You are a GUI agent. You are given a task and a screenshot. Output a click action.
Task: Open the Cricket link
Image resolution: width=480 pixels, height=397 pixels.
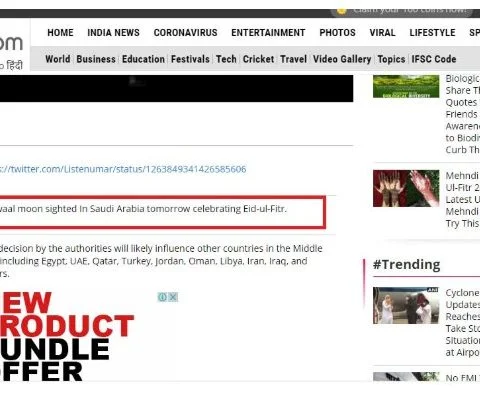coord(258,59)
